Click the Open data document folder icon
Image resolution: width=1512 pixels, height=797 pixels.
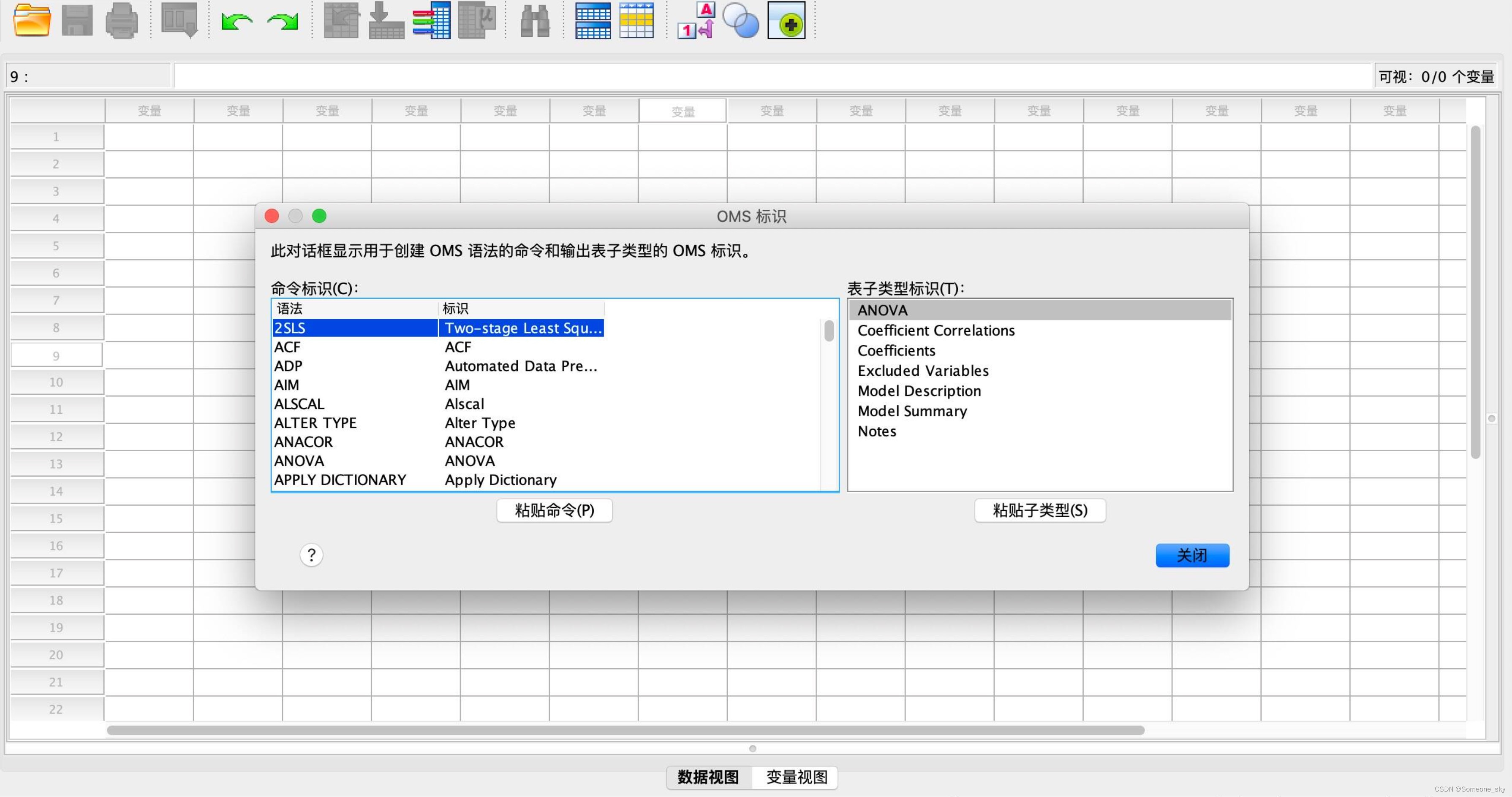click(32, 21)
